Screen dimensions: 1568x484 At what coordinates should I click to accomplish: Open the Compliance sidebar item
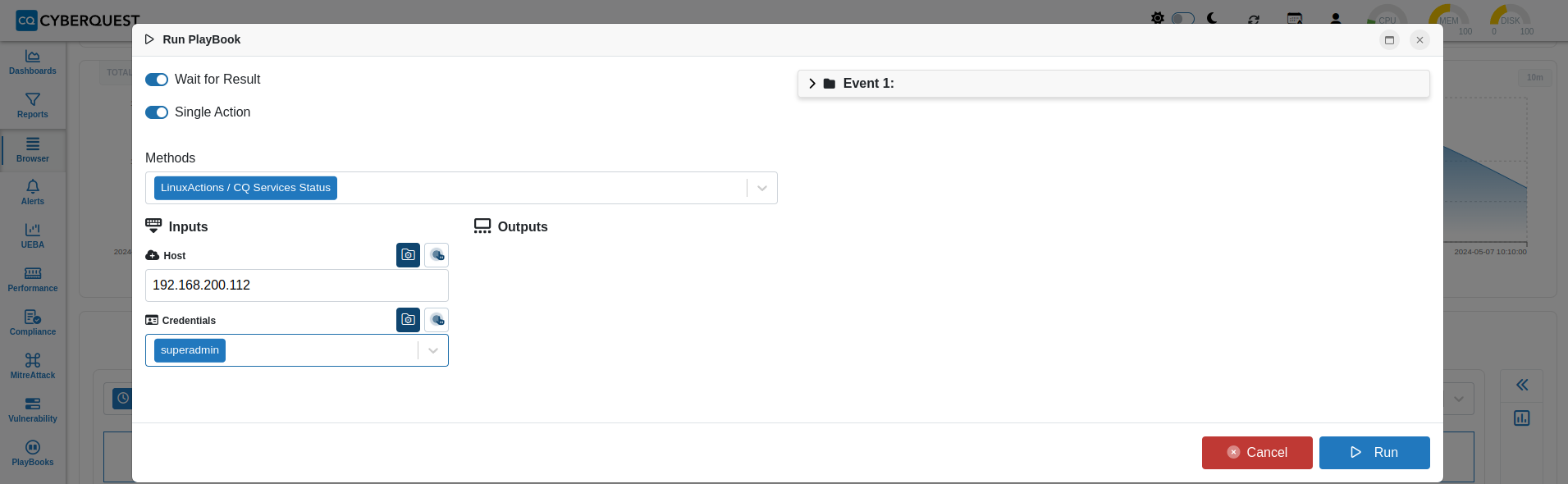click(33, 323)
